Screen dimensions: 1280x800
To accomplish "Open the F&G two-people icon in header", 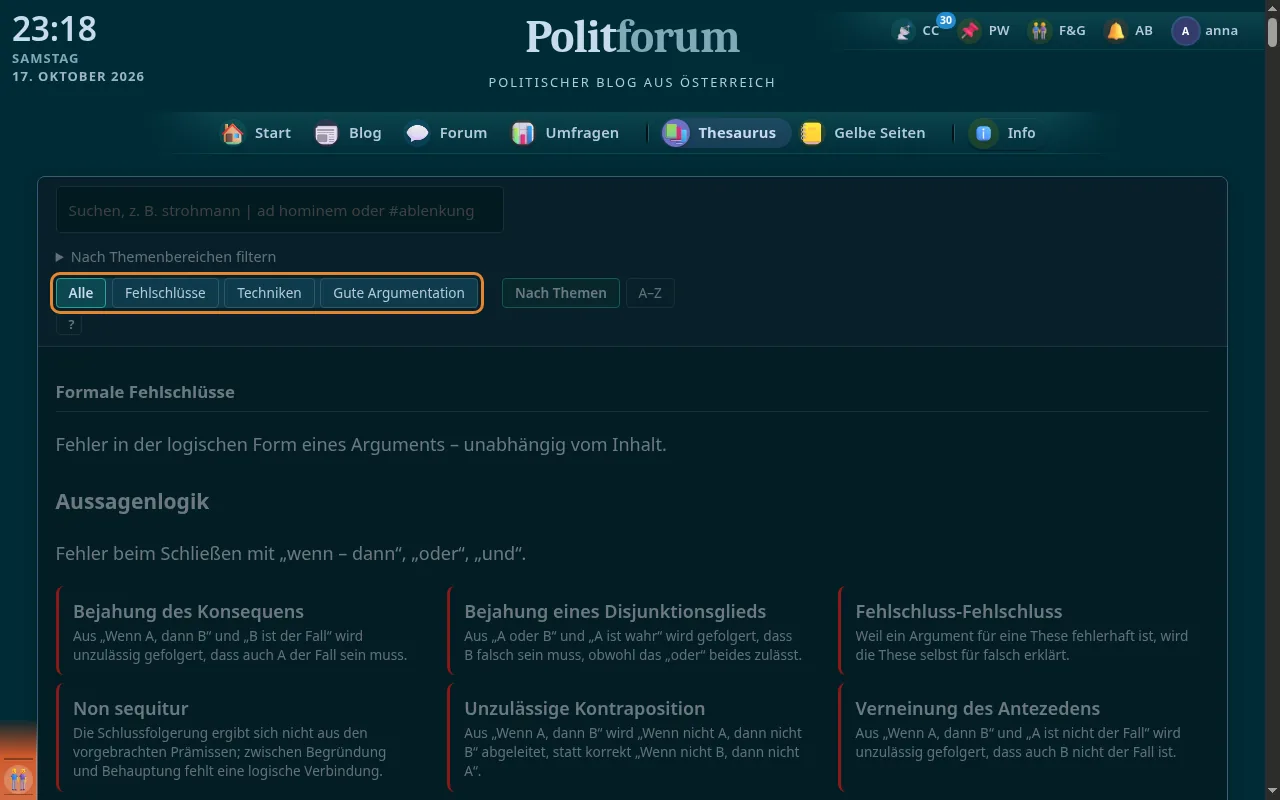I will coord(1040,31).
